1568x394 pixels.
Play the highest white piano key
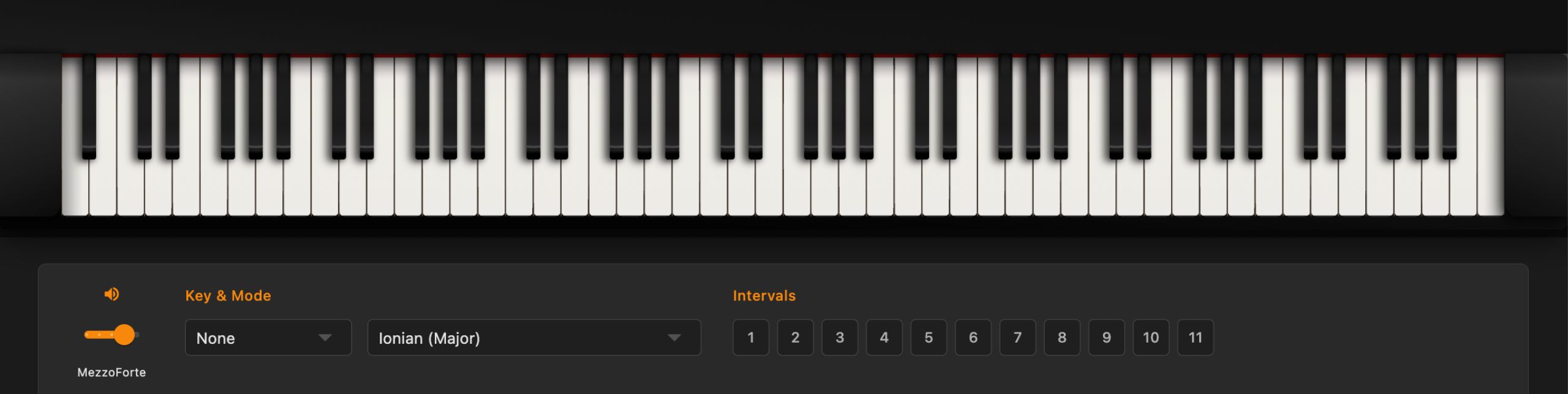pos(1490,187)
